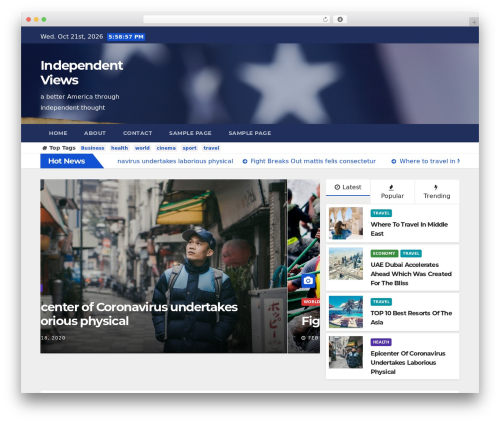
Task: Click the browser reload icon
Action: [x=325, y=19]
